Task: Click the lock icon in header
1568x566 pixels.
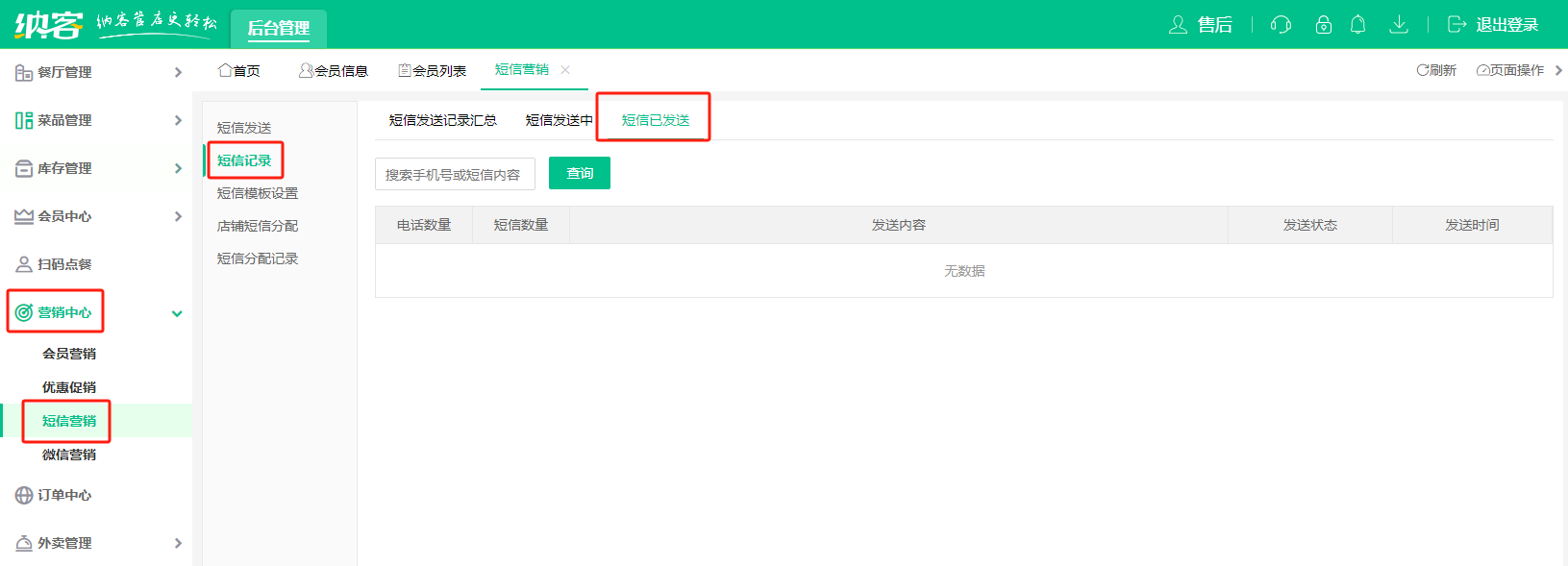Action: (x=1324, y=24)
